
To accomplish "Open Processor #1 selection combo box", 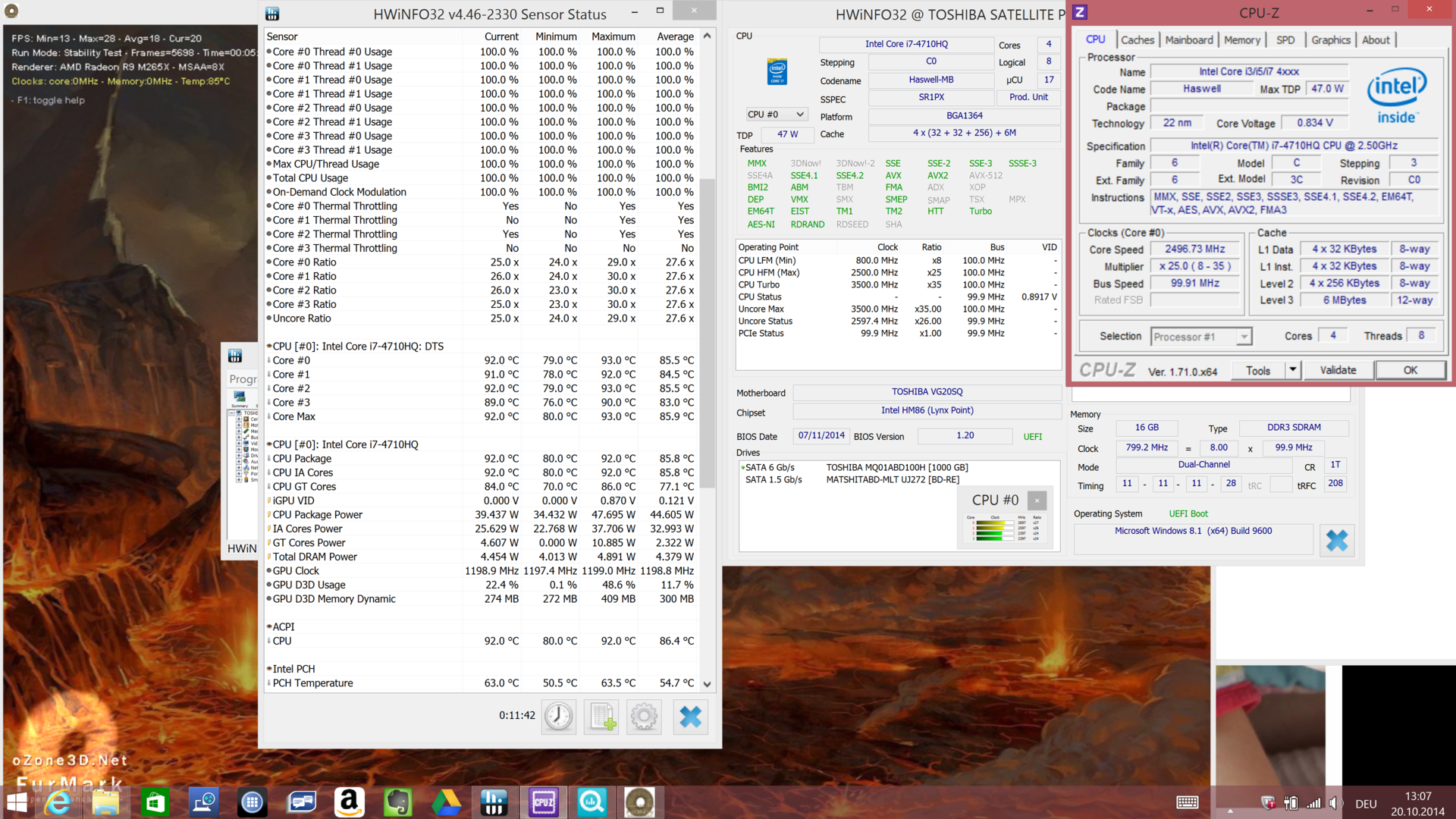I will (1201, 337).
